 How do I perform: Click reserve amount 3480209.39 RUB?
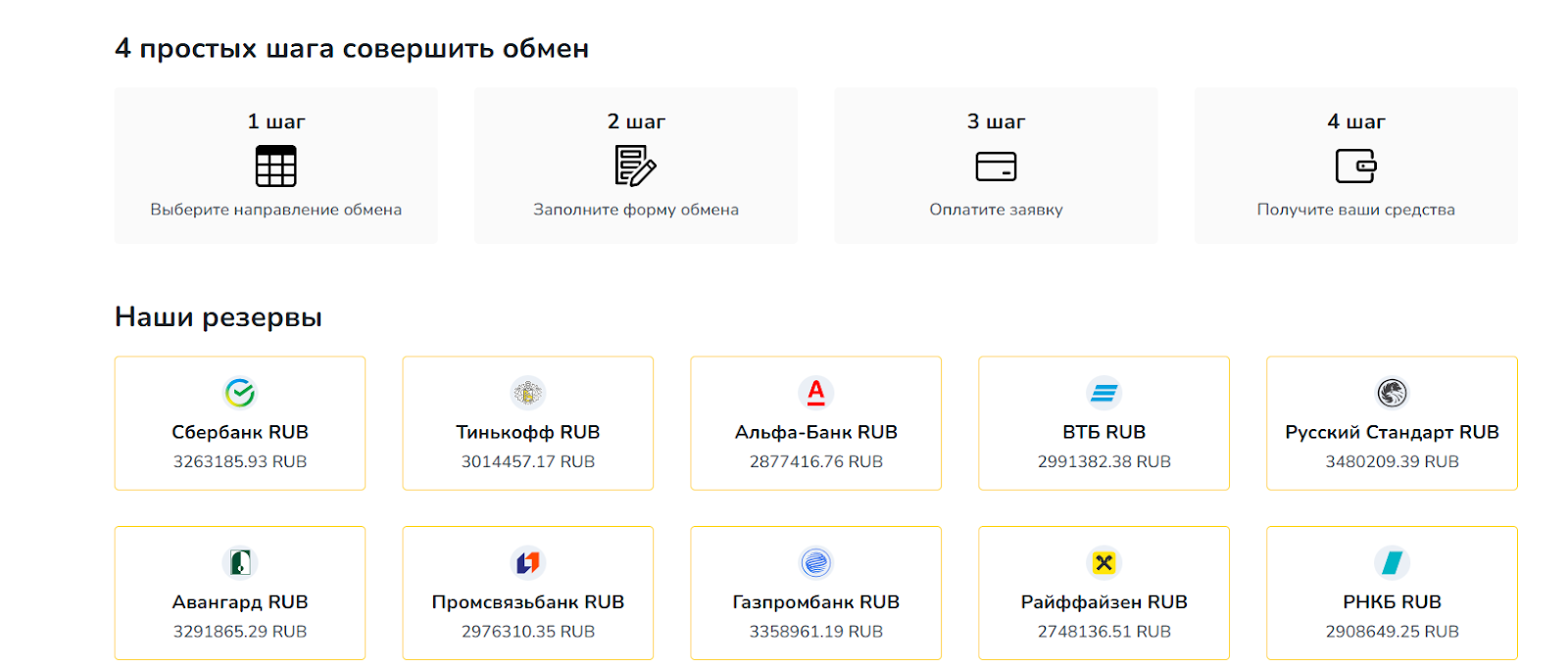[x=1393, y=461]
